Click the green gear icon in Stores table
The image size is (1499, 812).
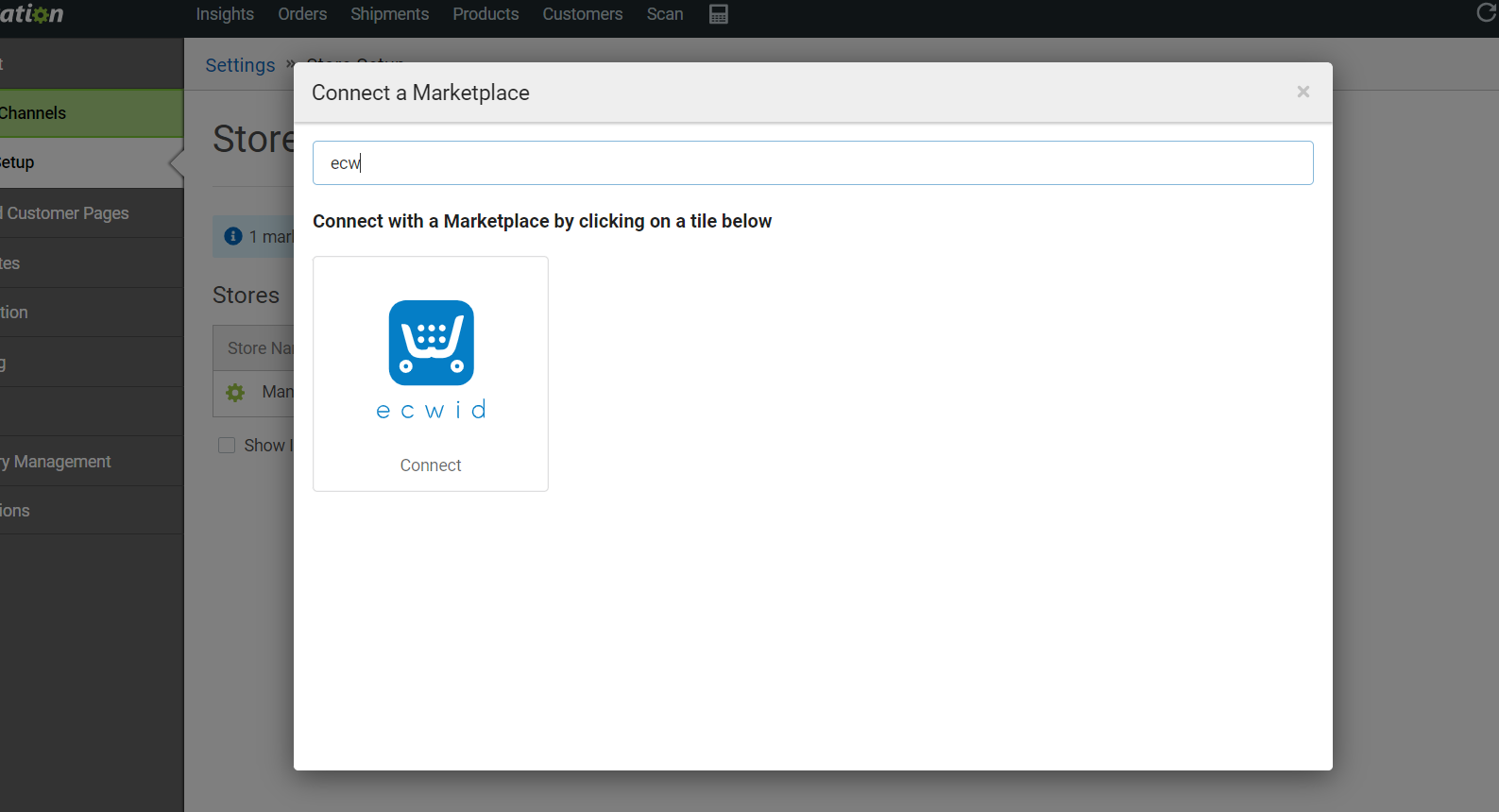tap(235, 392)
